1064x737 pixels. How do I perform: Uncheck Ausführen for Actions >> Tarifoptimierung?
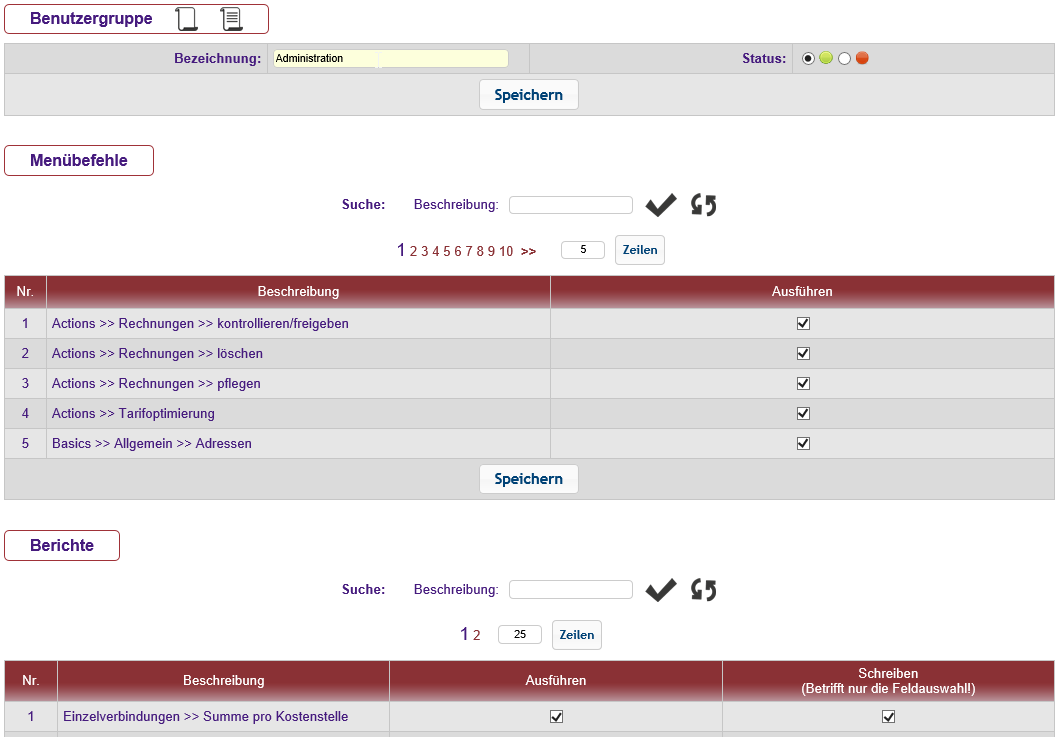click(x=802, y=413)
